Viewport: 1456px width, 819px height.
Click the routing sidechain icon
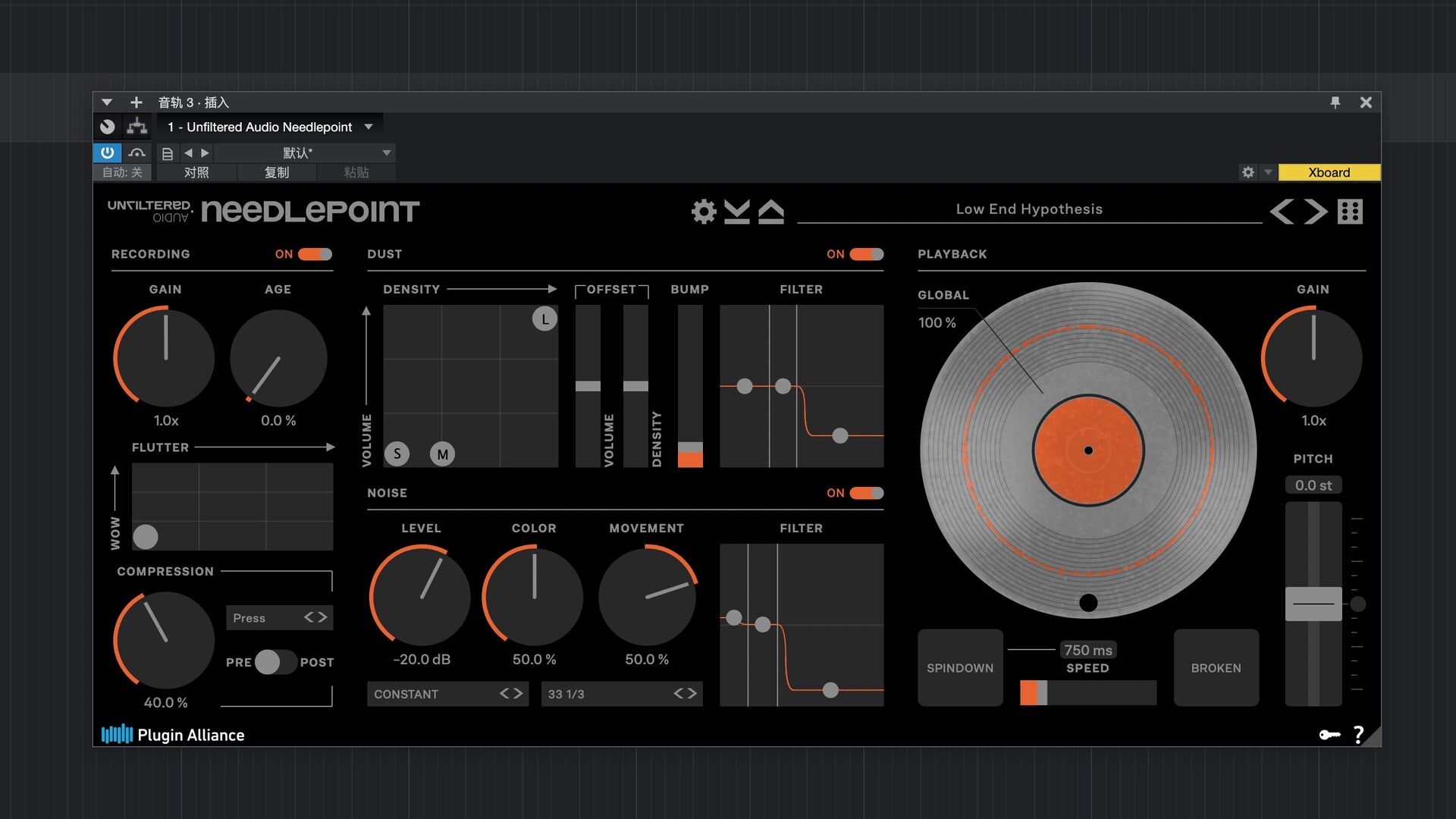pos(137,127)
